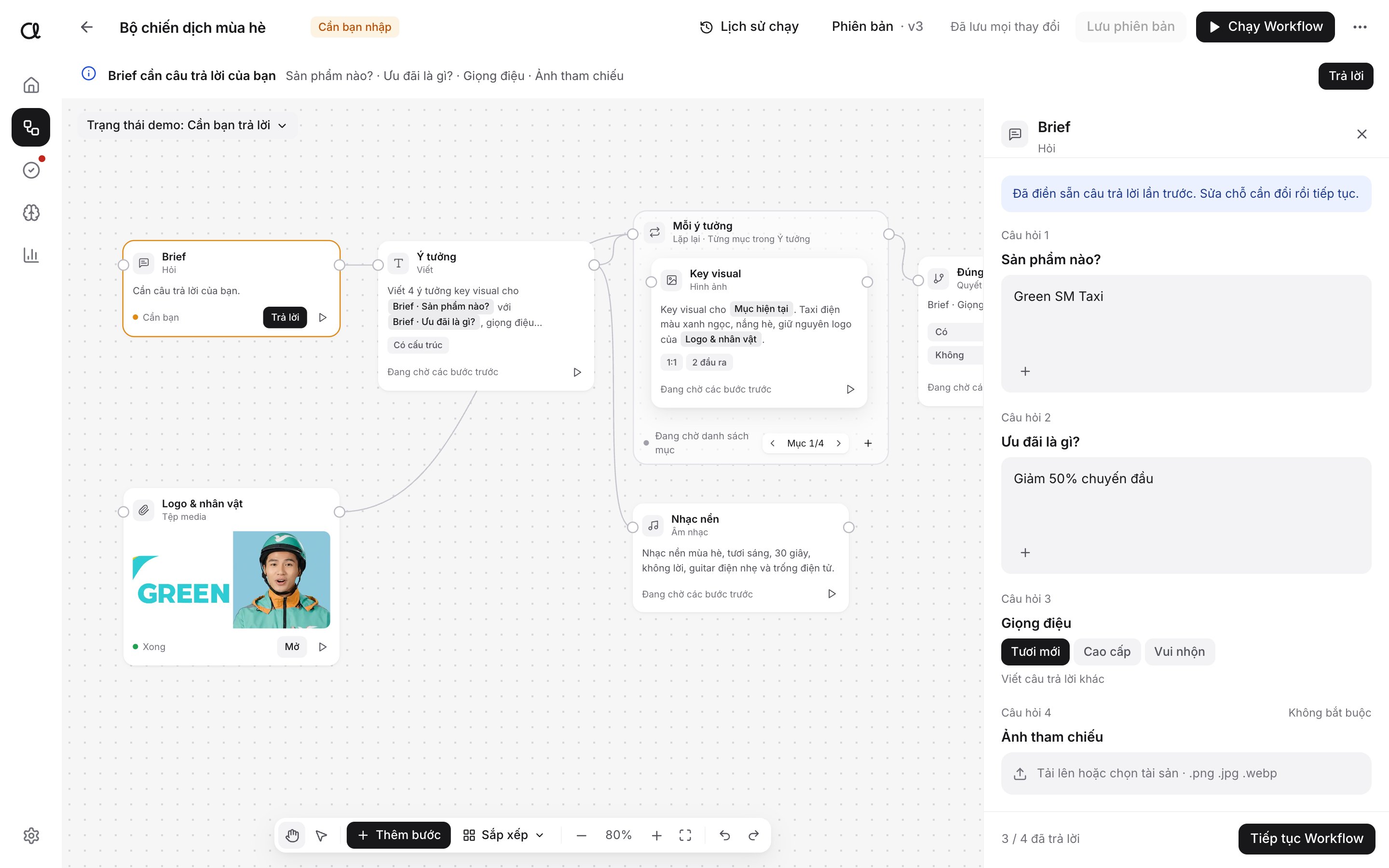Click the Ảnh tham chiếu upload field
The height and width of the screenshot is (868, 1389).
point(1186,773)
